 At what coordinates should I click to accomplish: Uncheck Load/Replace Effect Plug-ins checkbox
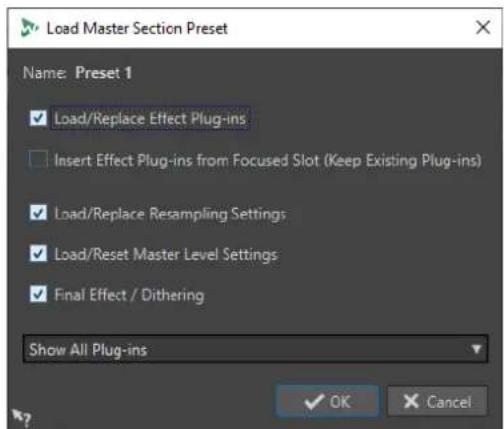(x=38, y=118)
